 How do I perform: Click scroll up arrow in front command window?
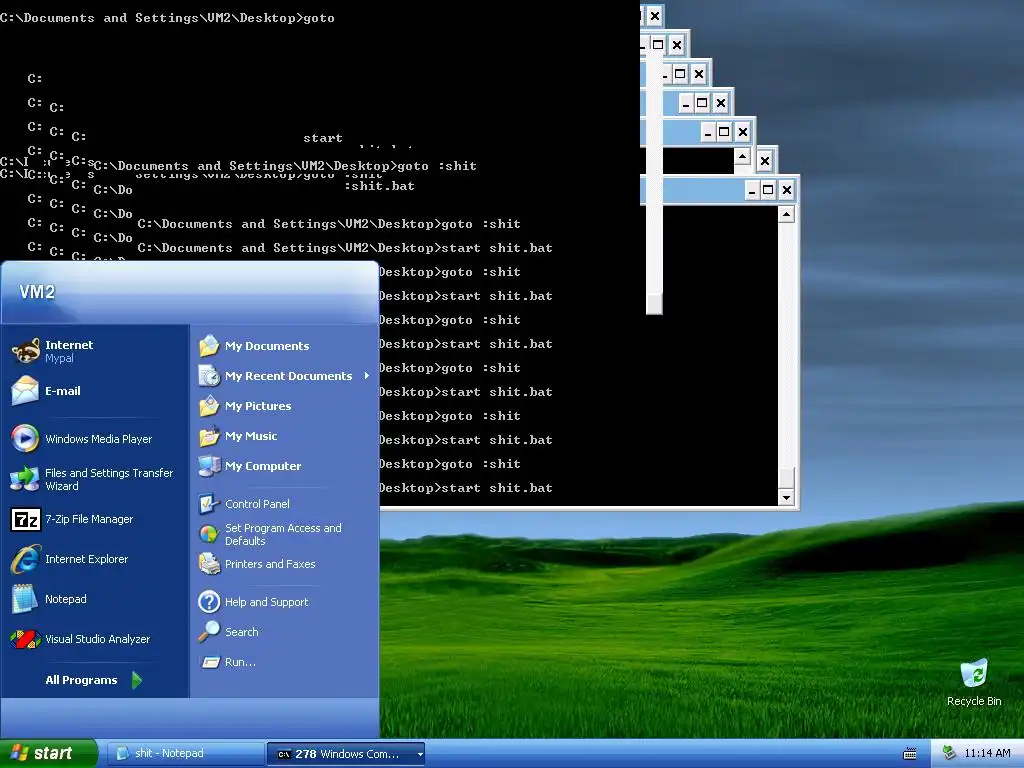point(786,214)
